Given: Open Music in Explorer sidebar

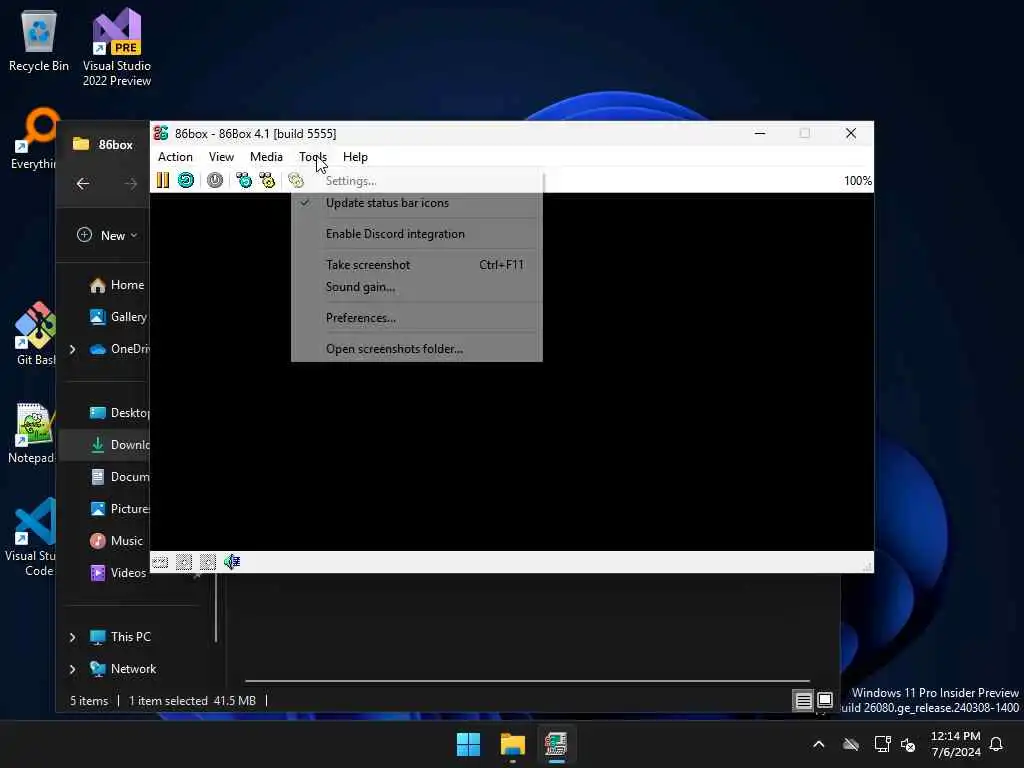Looking at the screenshot, I should [x=117, y=541].
